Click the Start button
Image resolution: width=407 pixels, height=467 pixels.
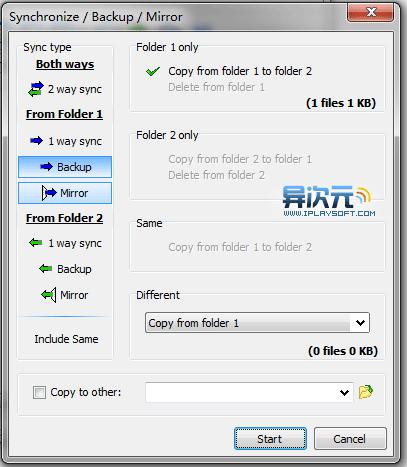(270, 439)
